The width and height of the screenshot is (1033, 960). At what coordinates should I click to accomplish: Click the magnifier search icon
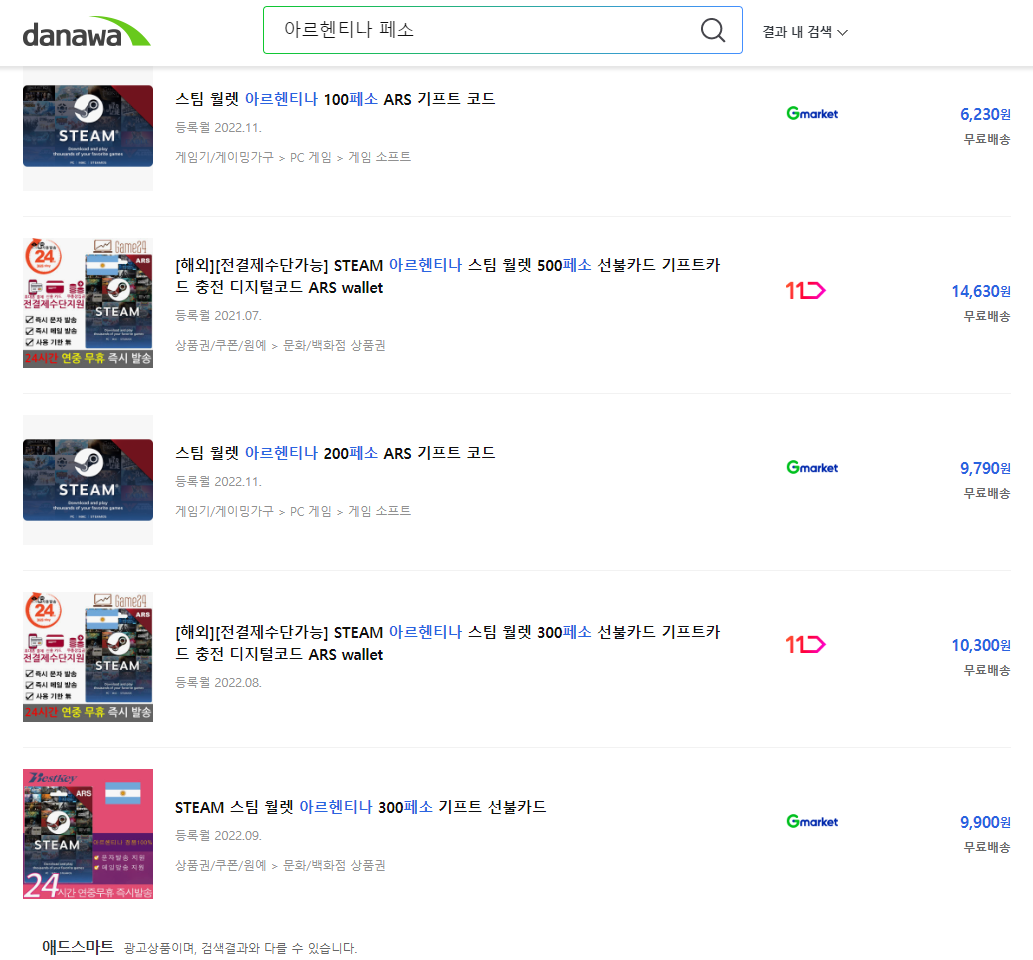[x=712, y=30]
